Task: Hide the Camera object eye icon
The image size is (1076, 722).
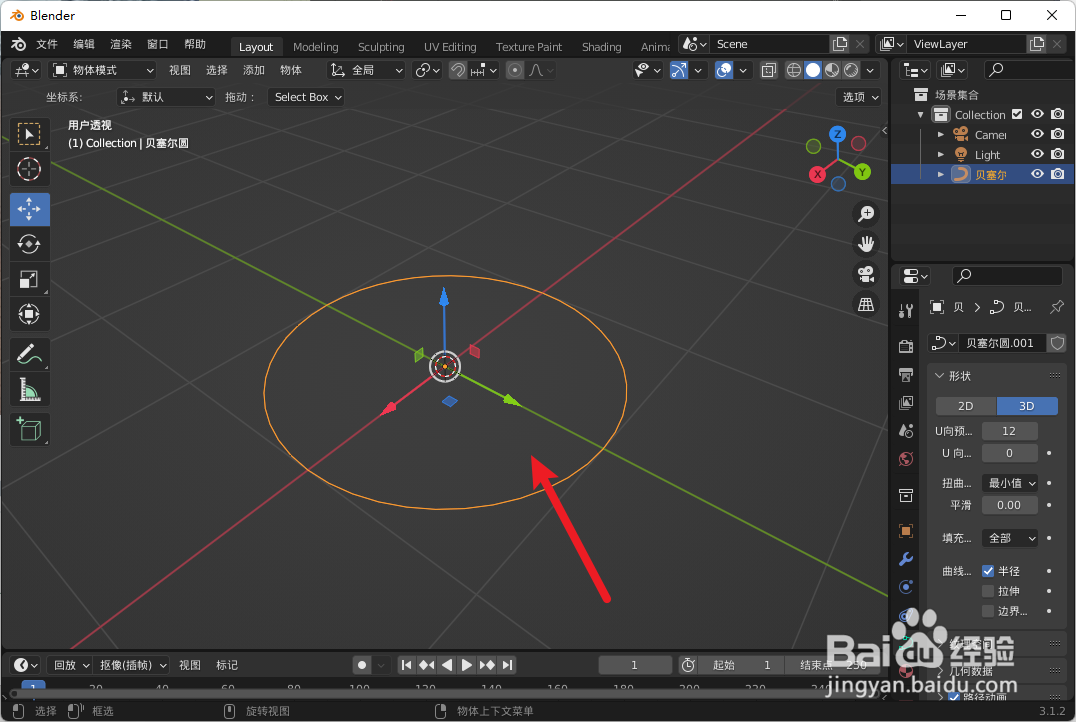Action: pyautogui.click(x=1038, y=134)
